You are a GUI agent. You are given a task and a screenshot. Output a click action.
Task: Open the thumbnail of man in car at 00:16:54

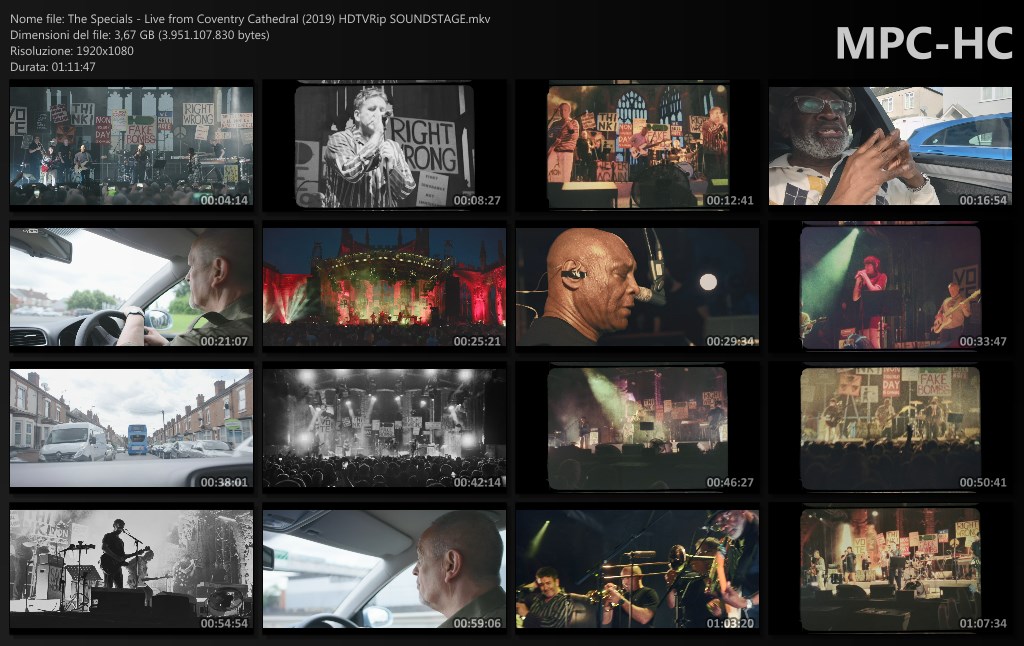click(x=890, y=146)
